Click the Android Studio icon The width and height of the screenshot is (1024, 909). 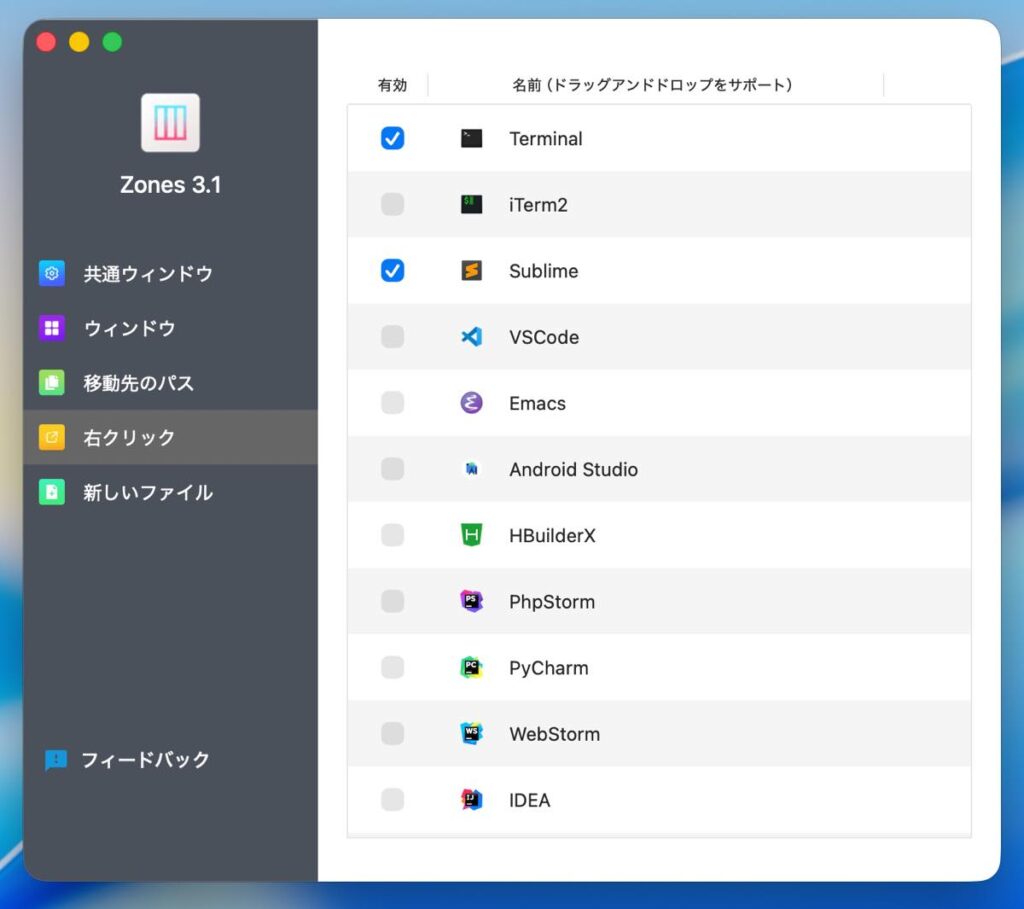coord(471,469)
